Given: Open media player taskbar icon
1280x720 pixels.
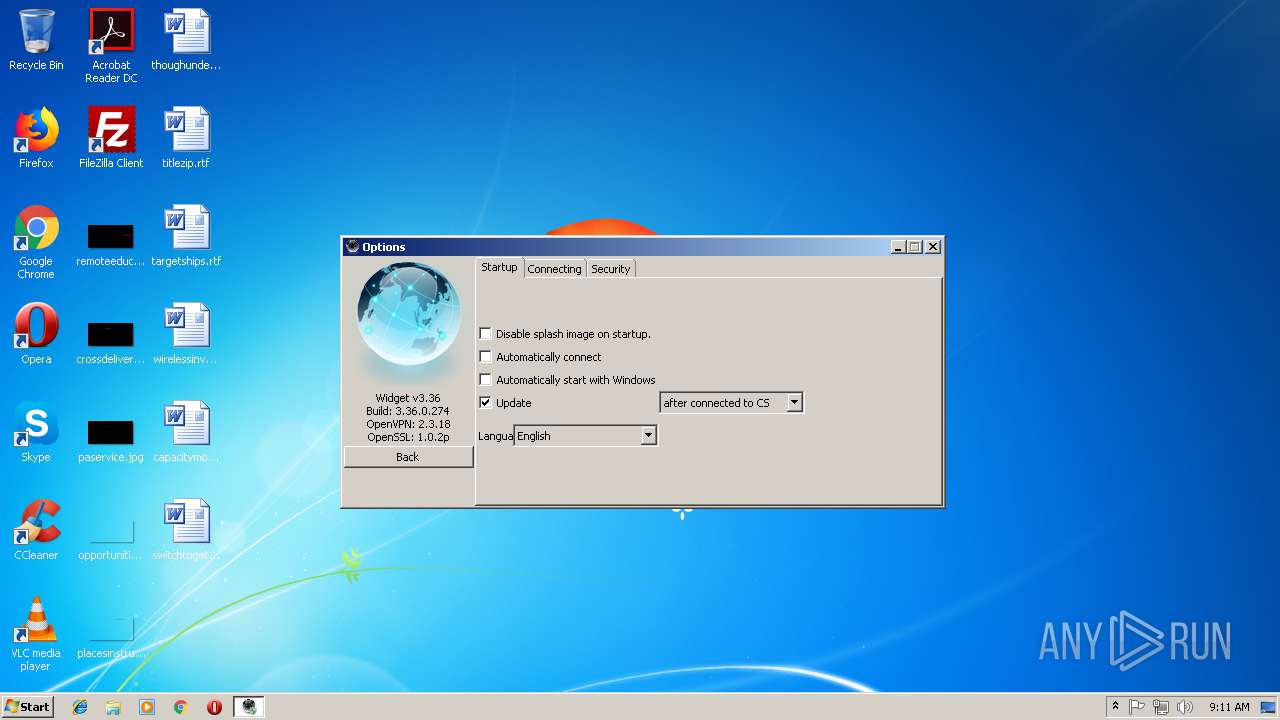Looking at the screenshot, I should [x=147, y=707].
